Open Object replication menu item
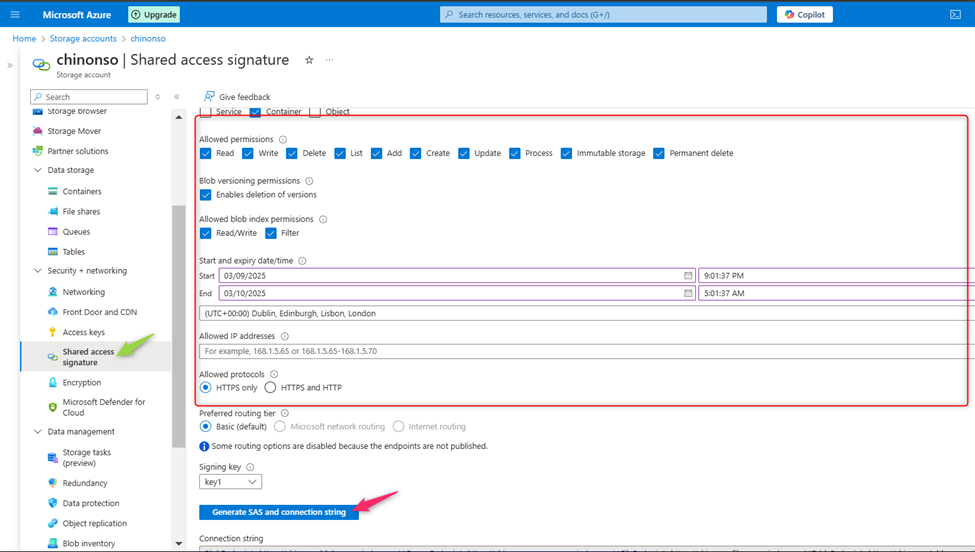The image size is (975, 552). click(95, 523)
